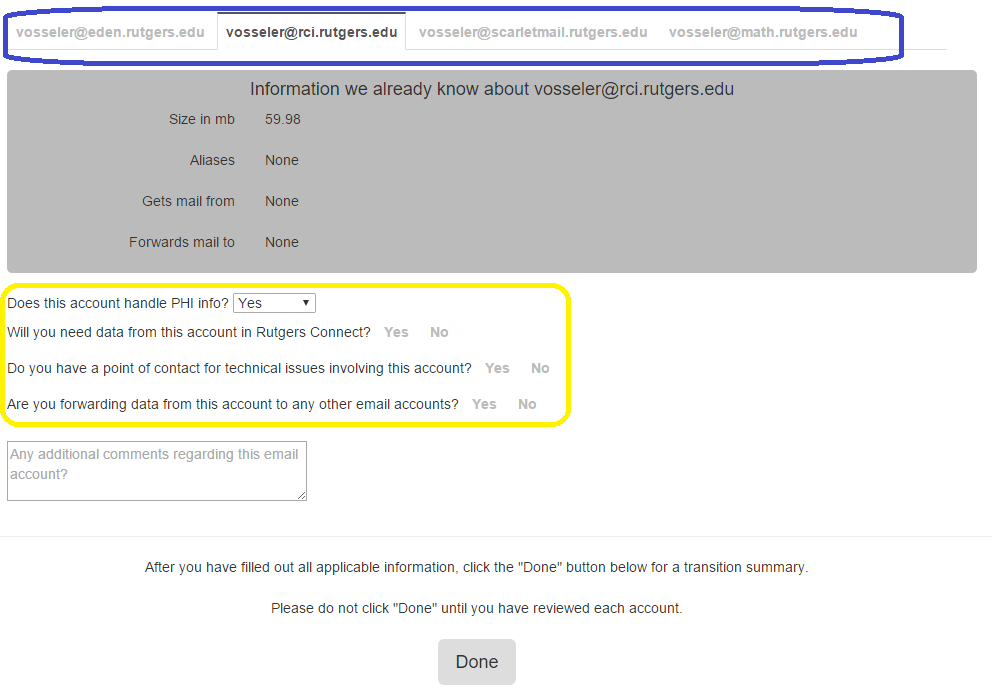
Task: Click the Gets mail from None value
Action: point(282,201)
